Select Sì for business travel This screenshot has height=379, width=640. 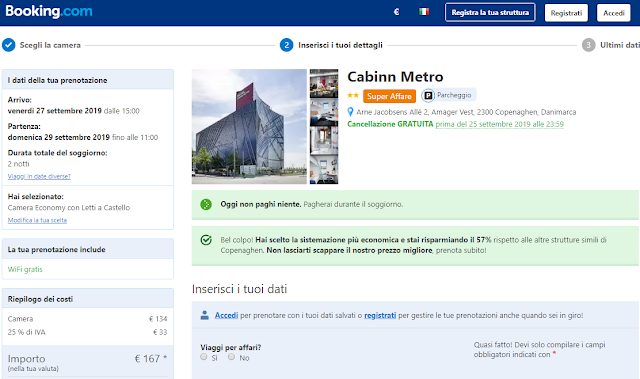[204, 357]
